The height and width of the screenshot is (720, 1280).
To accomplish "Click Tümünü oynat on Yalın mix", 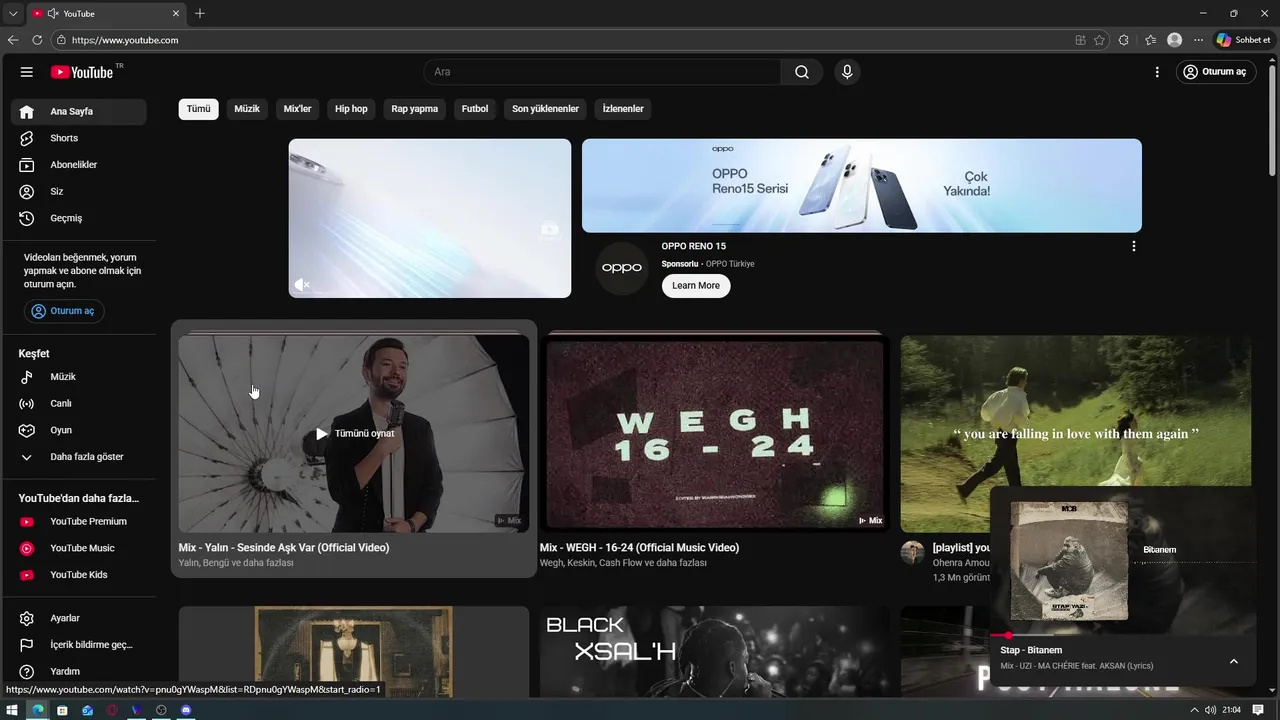I will 355,434.
